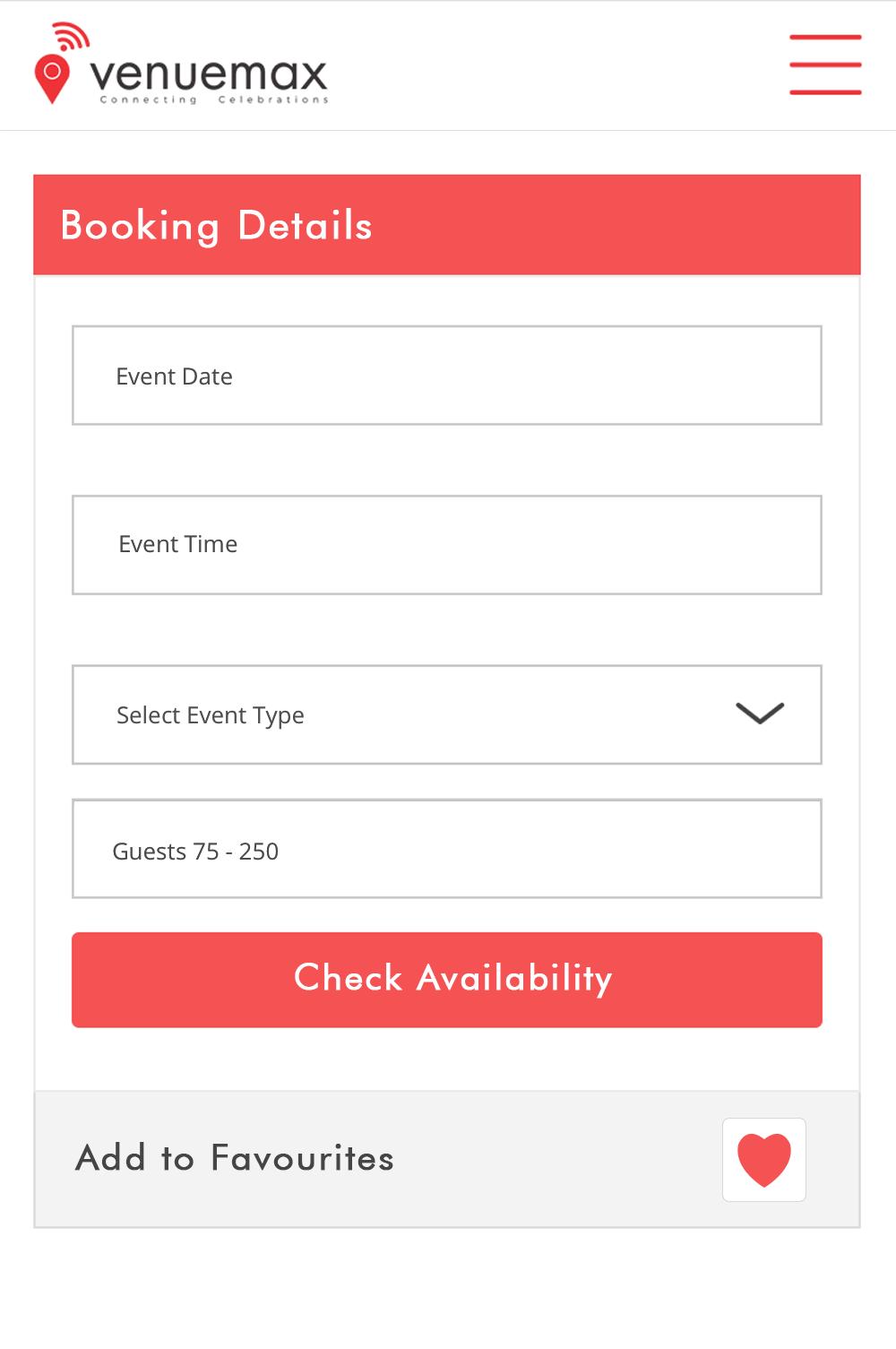
Task: Pick a date via Event Date box
Action: pos(447,376)
